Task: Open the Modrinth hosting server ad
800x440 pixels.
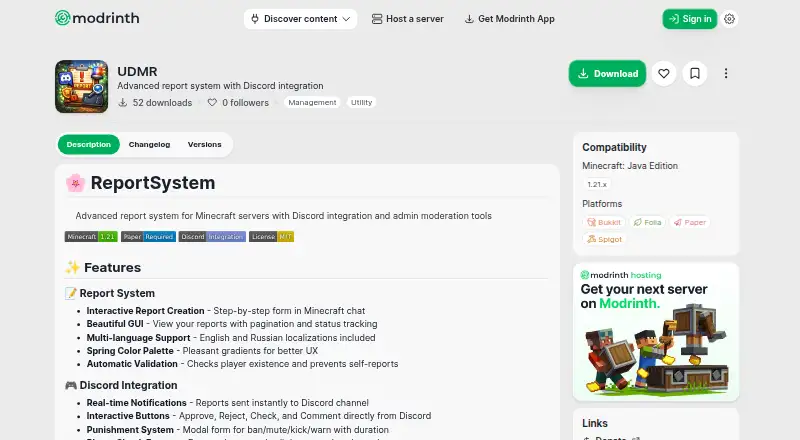Action: click(656, 332)
